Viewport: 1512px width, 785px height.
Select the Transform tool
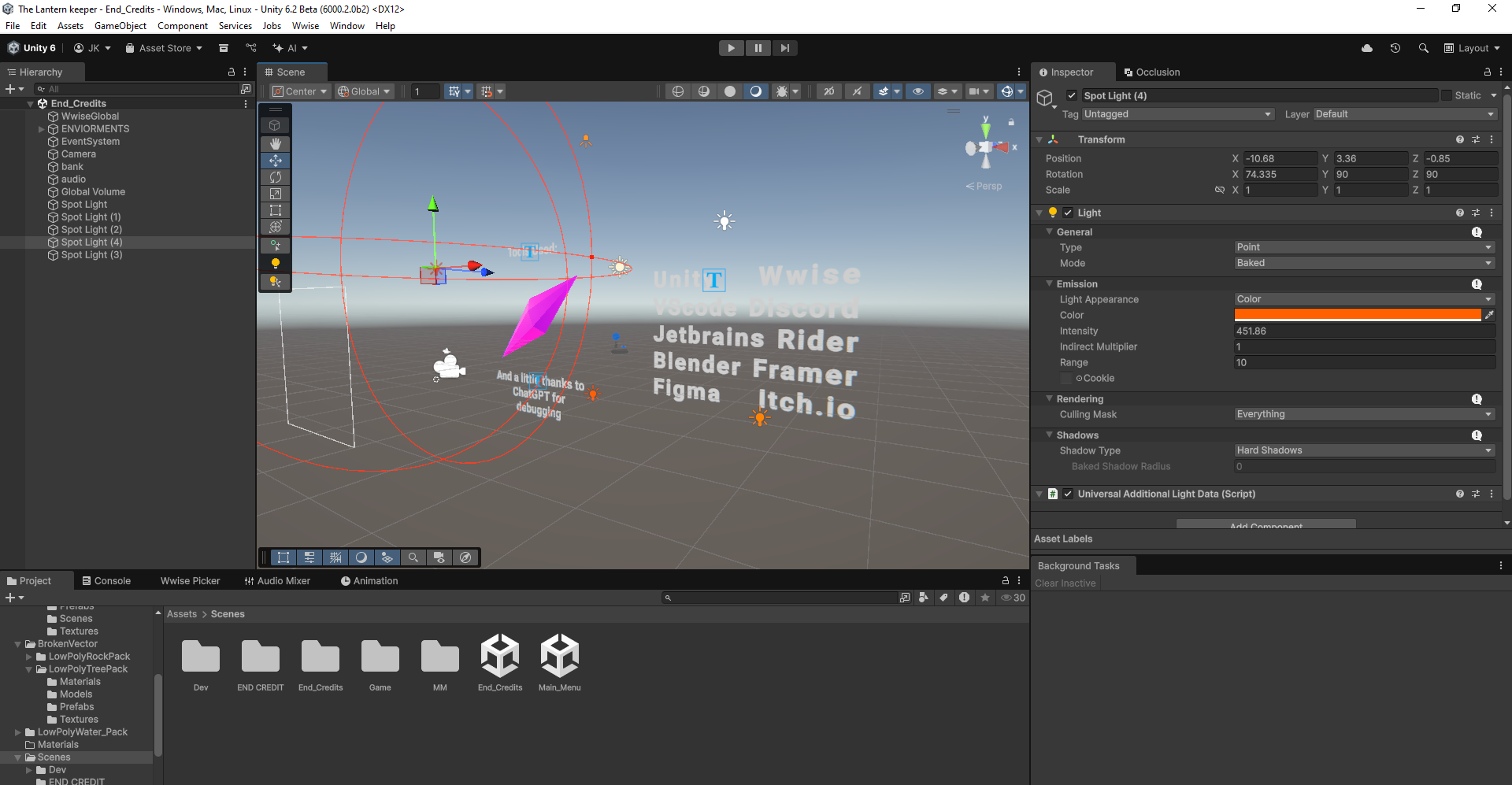pyautogui.click(x=275, y=227)
